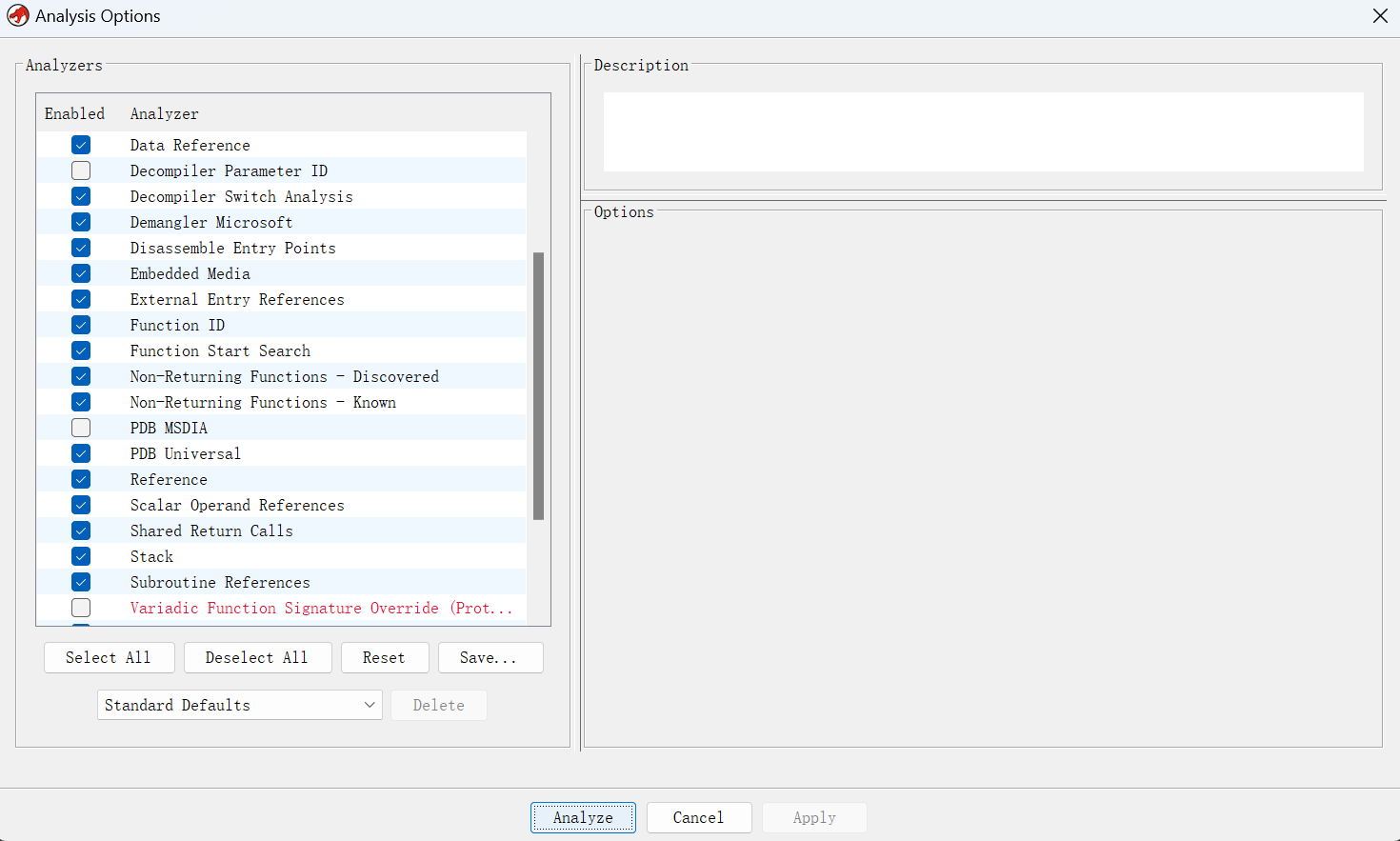
Task: Click the Ghidra dragon icon in title bar
Action: click(x=17, y=16)
